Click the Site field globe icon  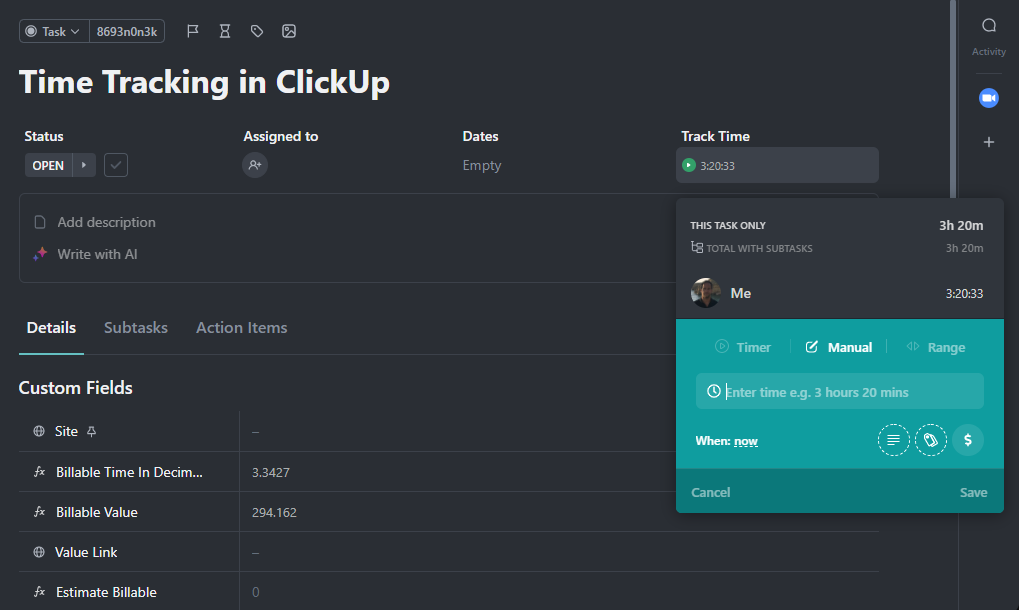pyautogui.click(x=39, y=431)
